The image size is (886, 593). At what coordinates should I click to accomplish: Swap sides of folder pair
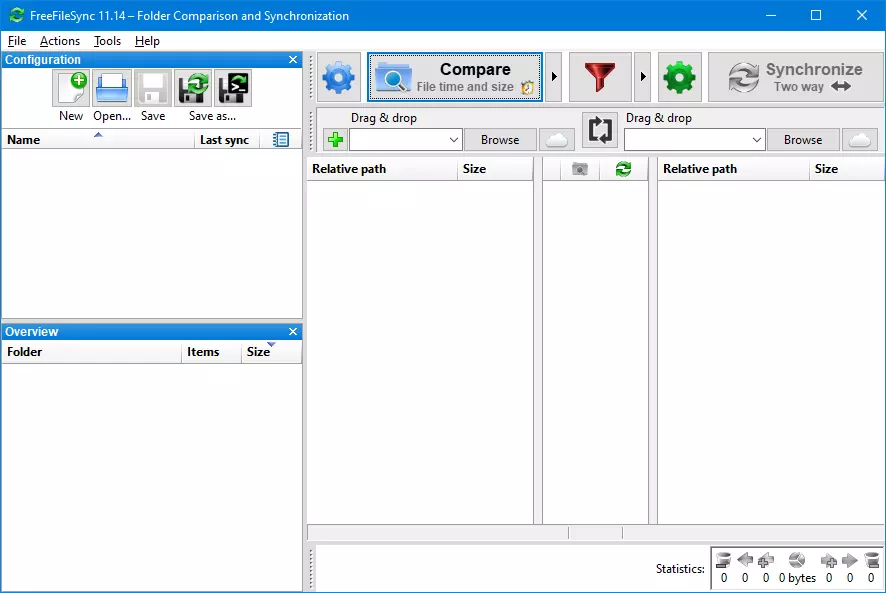[x=600, y=130]
